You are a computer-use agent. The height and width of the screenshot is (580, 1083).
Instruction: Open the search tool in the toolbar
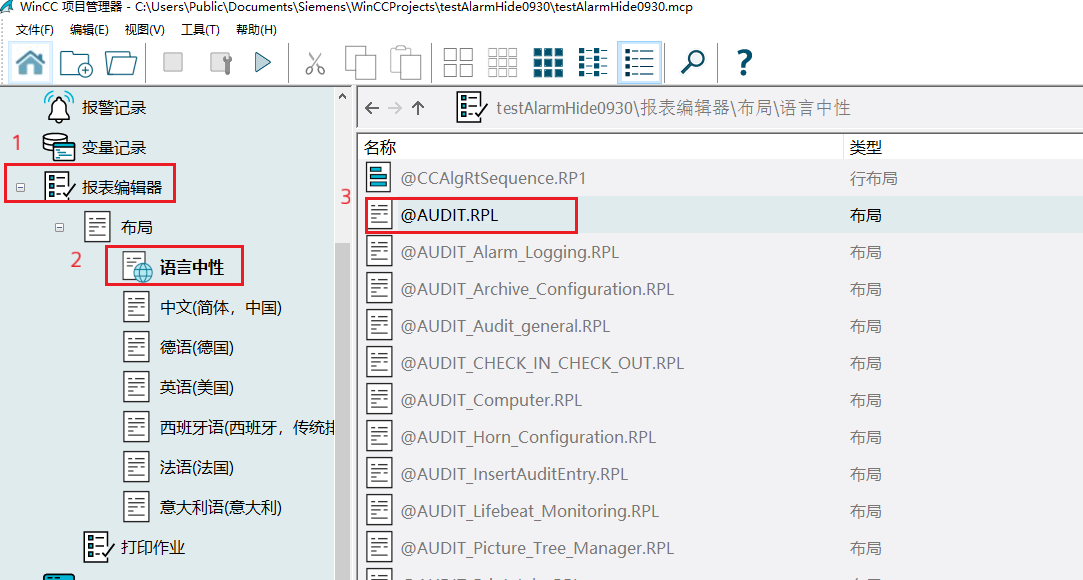[693, 62]
